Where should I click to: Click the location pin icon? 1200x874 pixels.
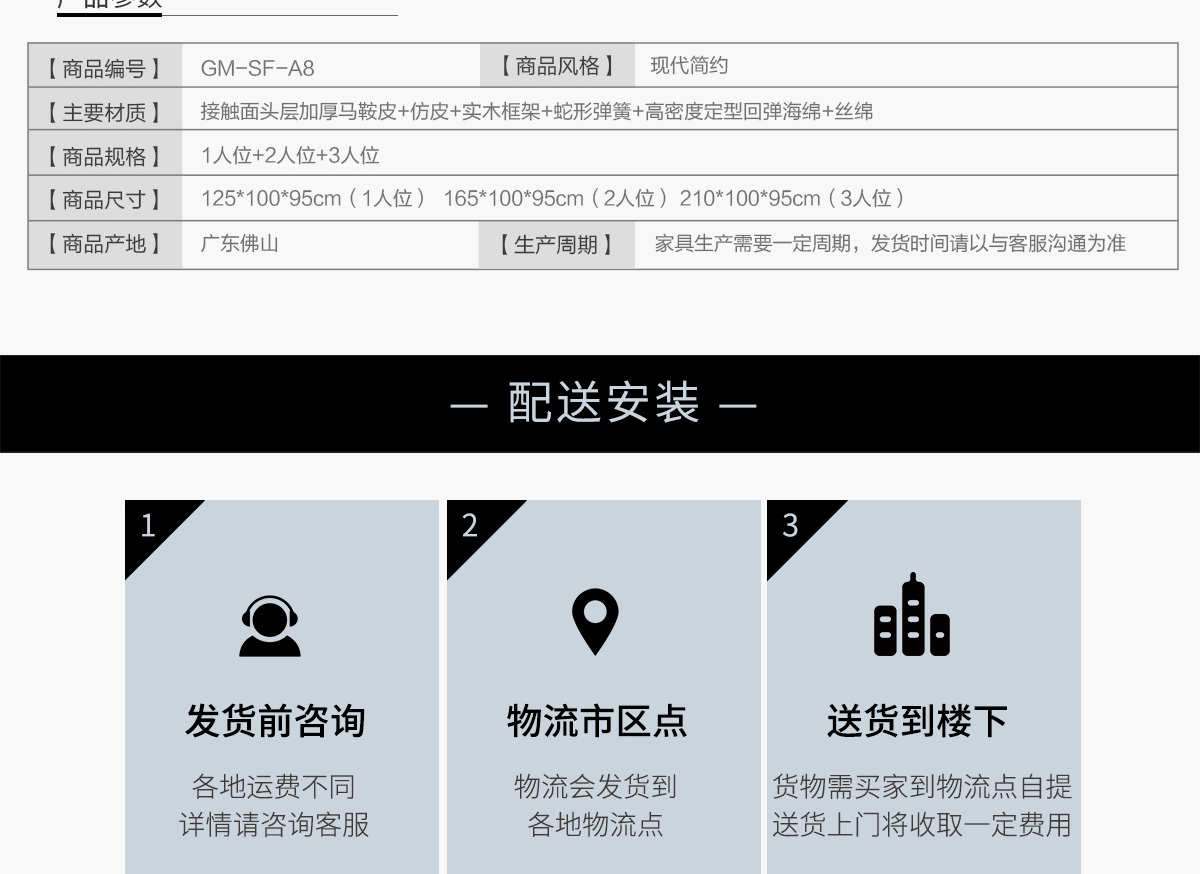[595, 622]
